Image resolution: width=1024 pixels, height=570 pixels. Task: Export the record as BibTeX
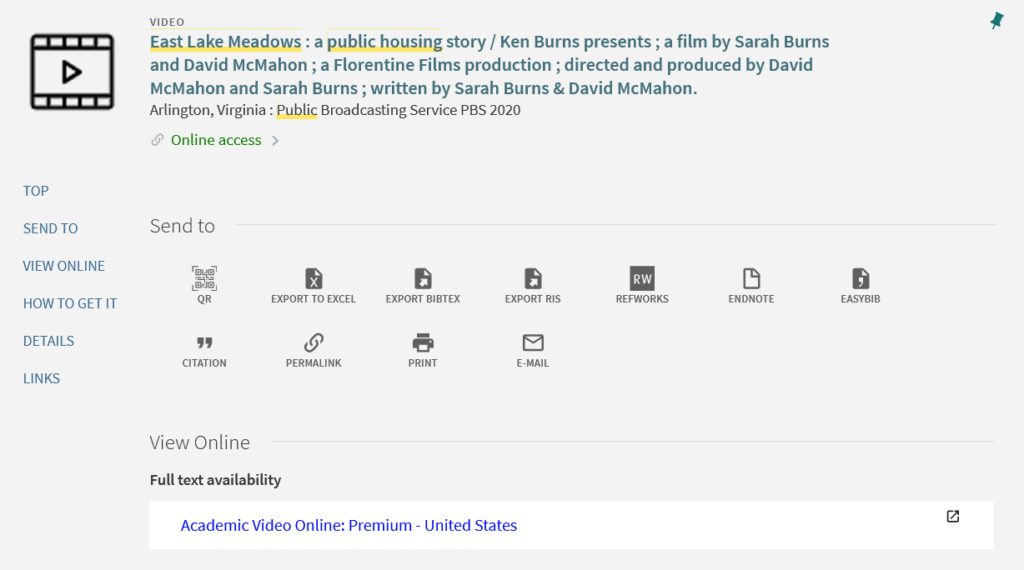[423, 285]
